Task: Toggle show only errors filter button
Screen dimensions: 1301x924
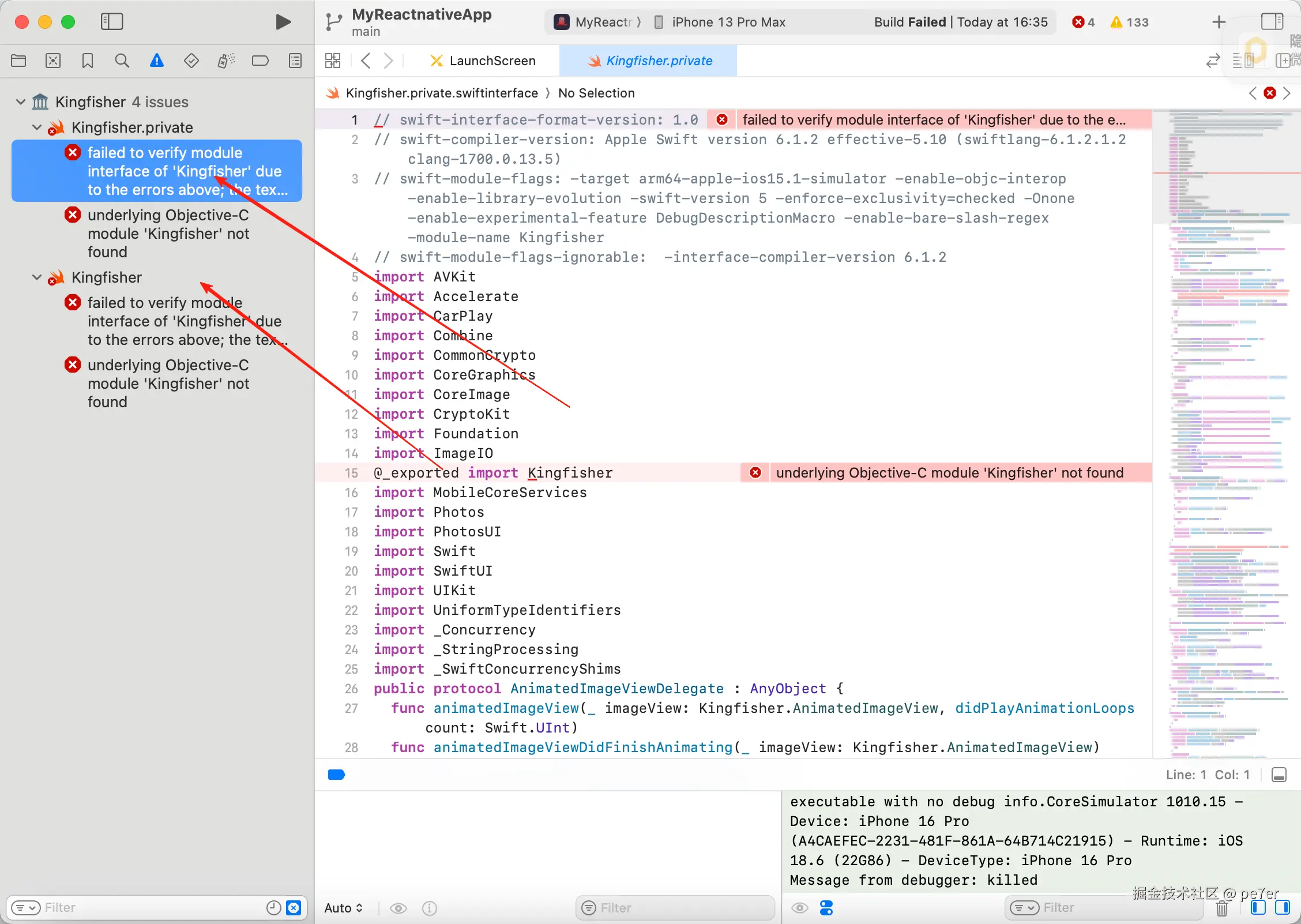Action: (x=294, y=908)
